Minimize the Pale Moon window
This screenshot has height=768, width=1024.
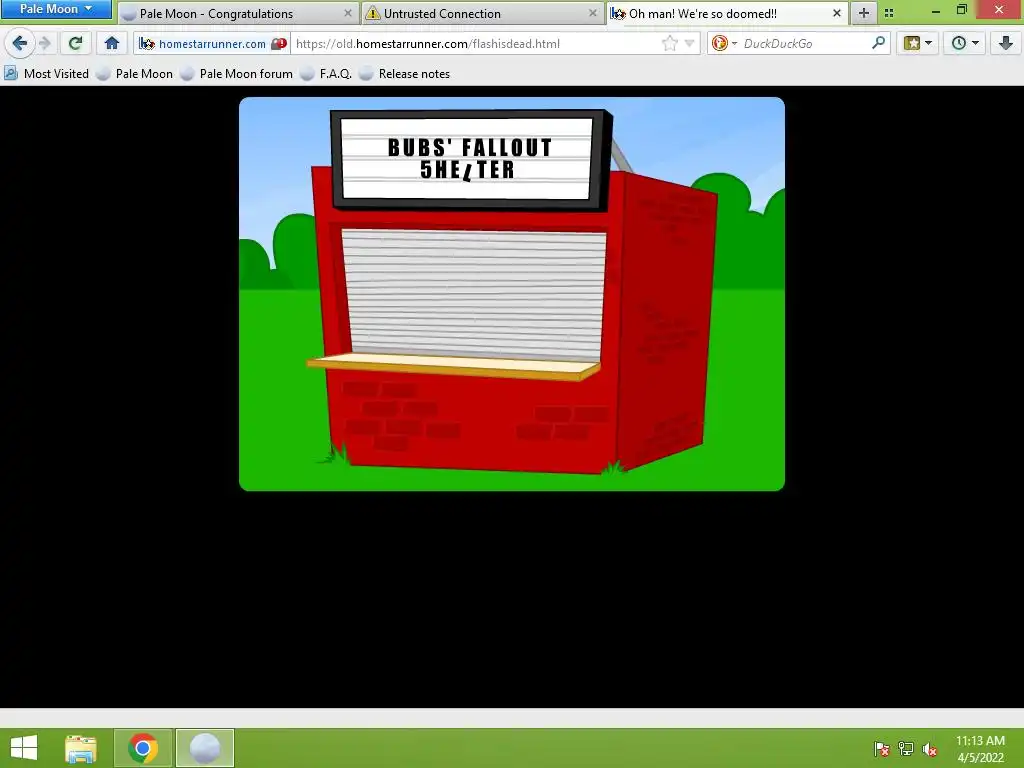click(x=936, y=10)
